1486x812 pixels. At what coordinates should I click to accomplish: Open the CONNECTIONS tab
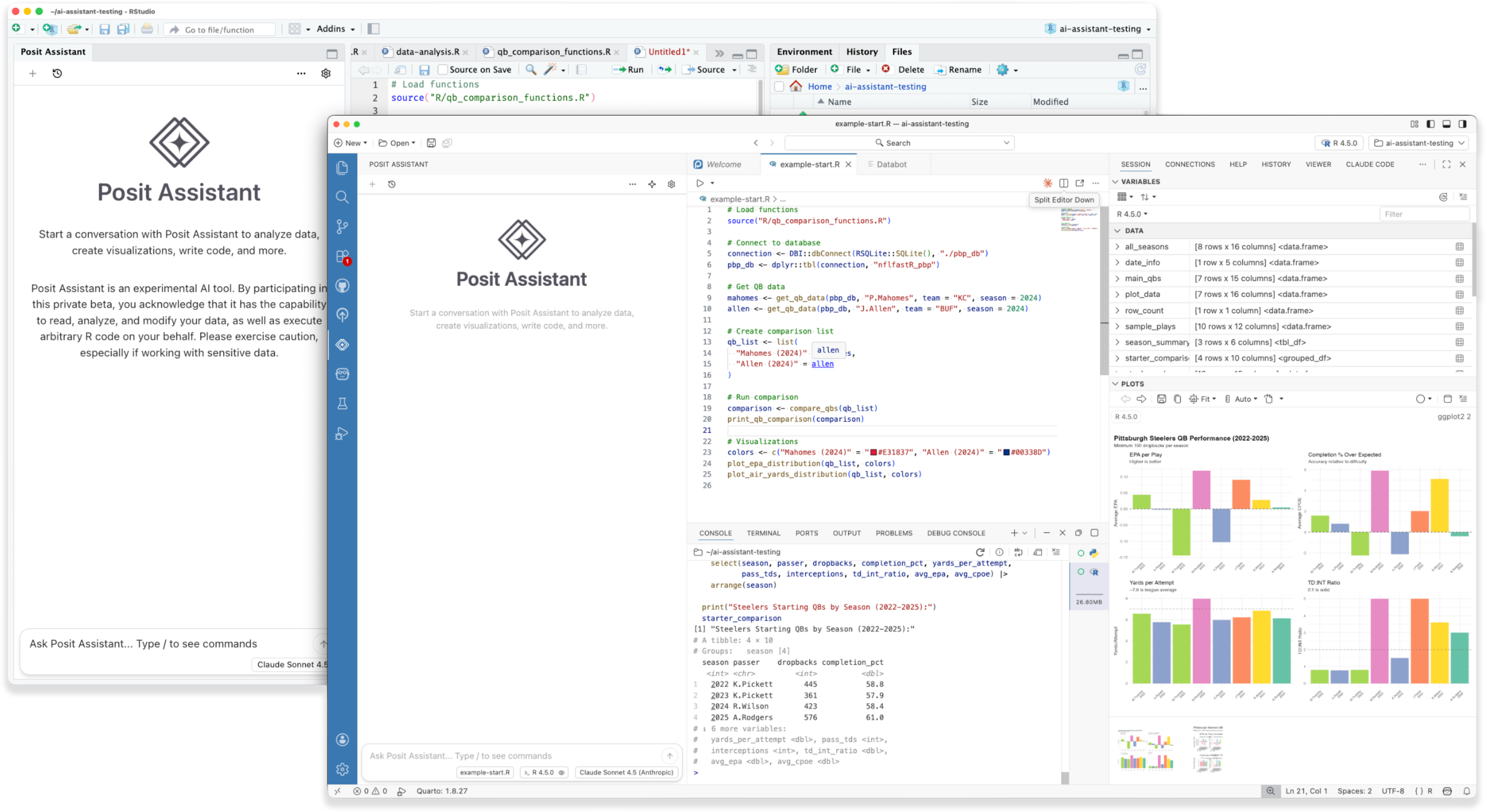tap(1190, 164)
